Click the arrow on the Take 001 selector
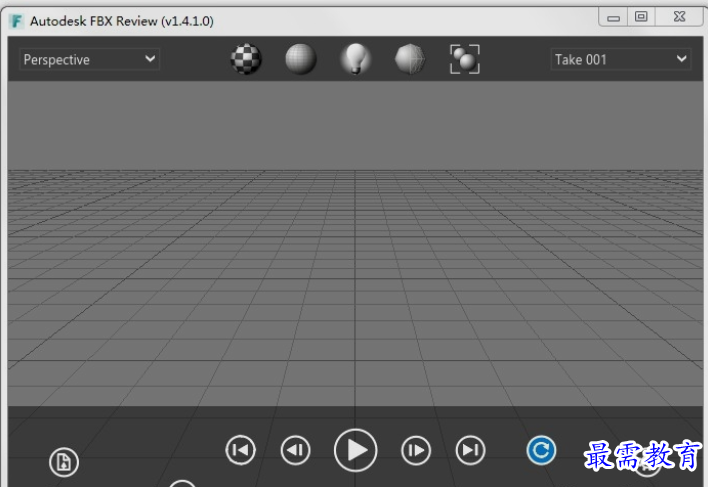Viewport: 708px width, 487px height. (681, 60)
